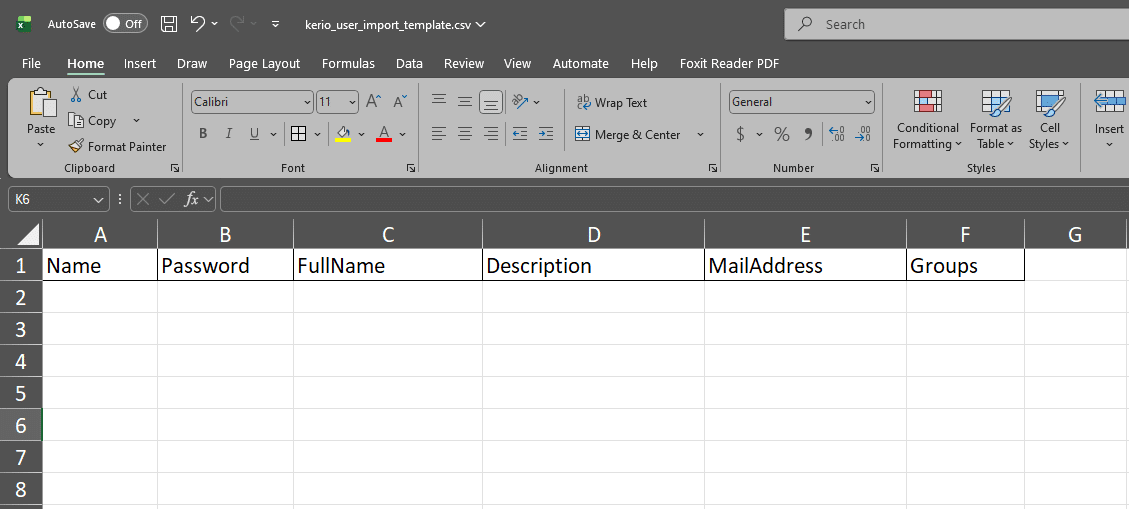The image size is (1129, 509).
Task: Click the MailAddress header cell
Action: 805,266
